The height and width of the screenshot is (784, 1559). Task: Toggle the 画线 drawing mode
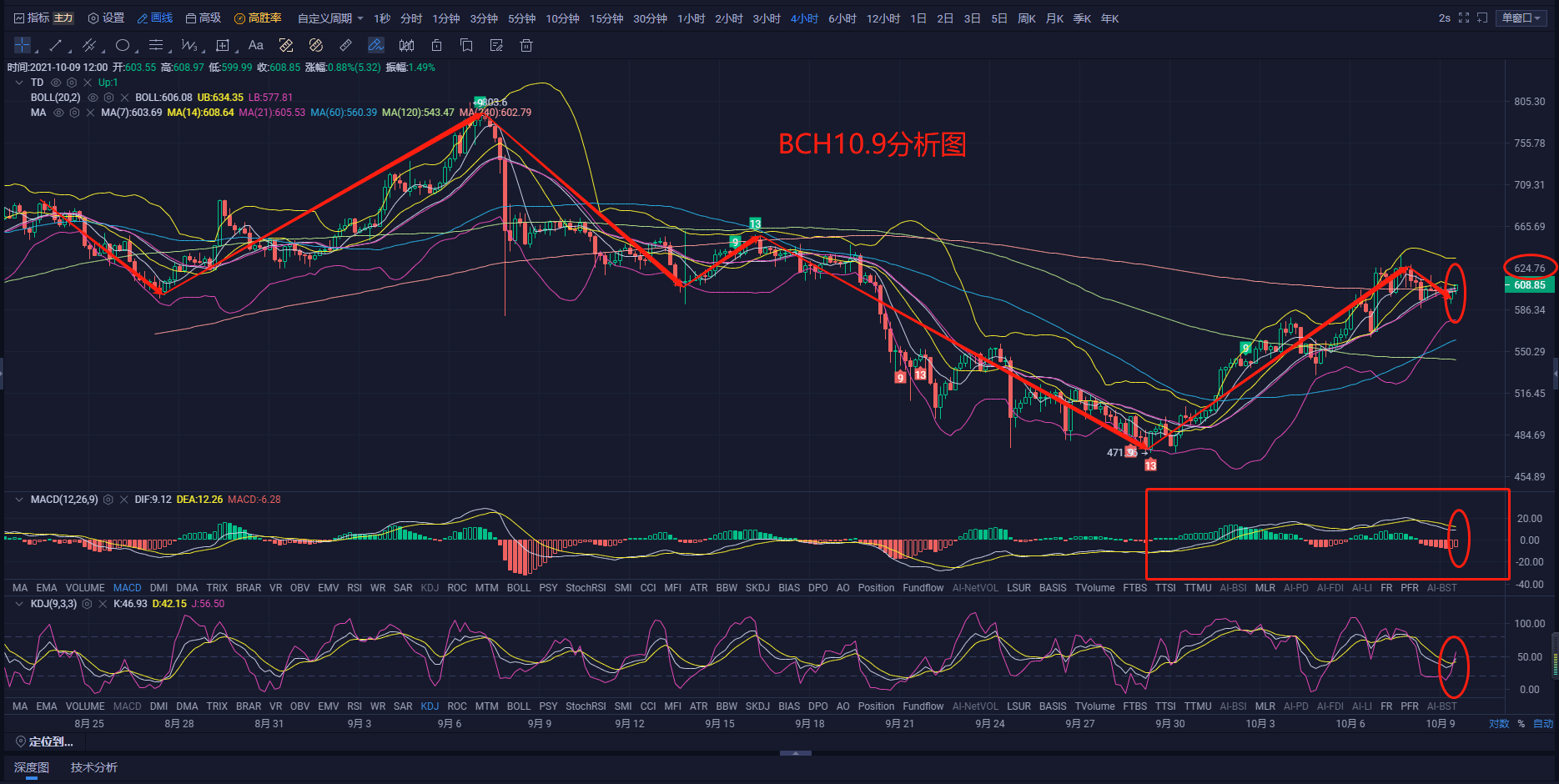(155, 18)
